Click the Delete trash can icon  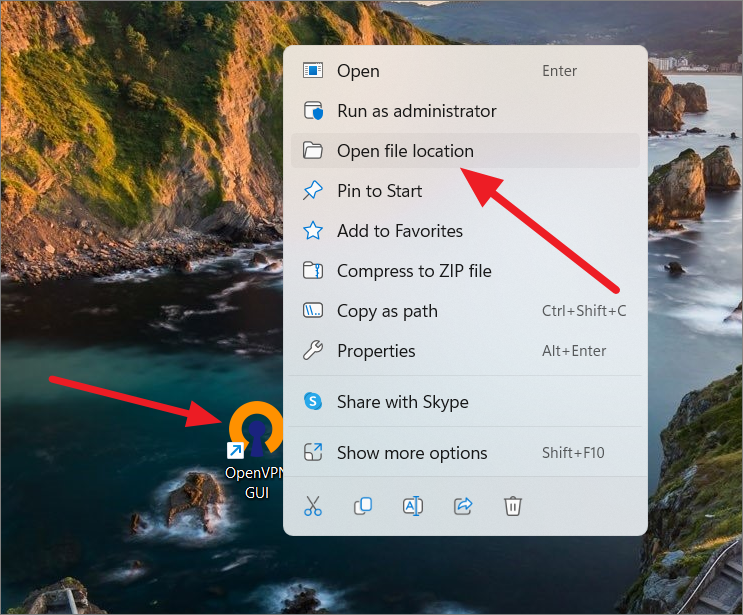[513, 506]
